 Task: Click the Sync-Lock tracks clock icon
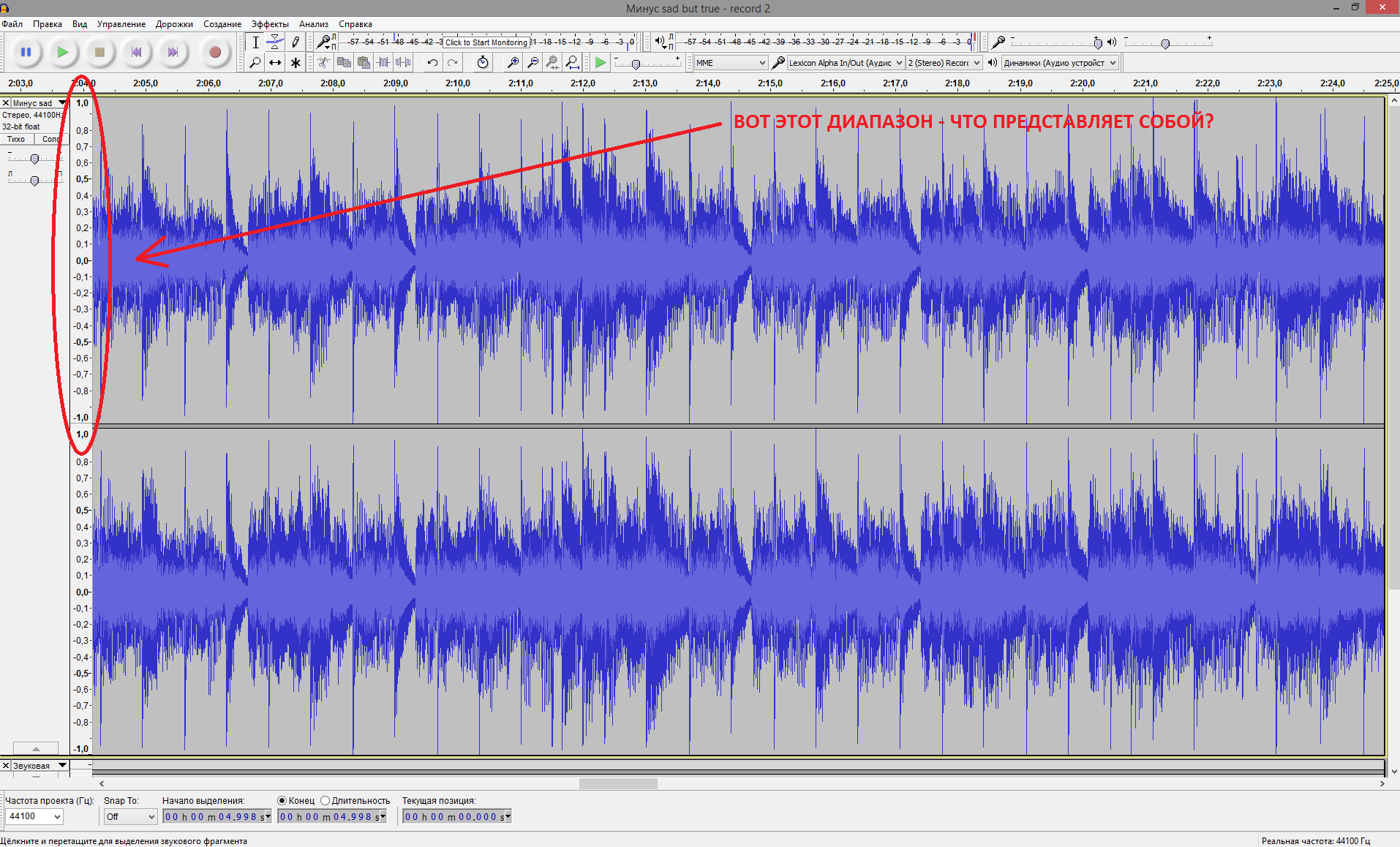[x=483, y=63]
